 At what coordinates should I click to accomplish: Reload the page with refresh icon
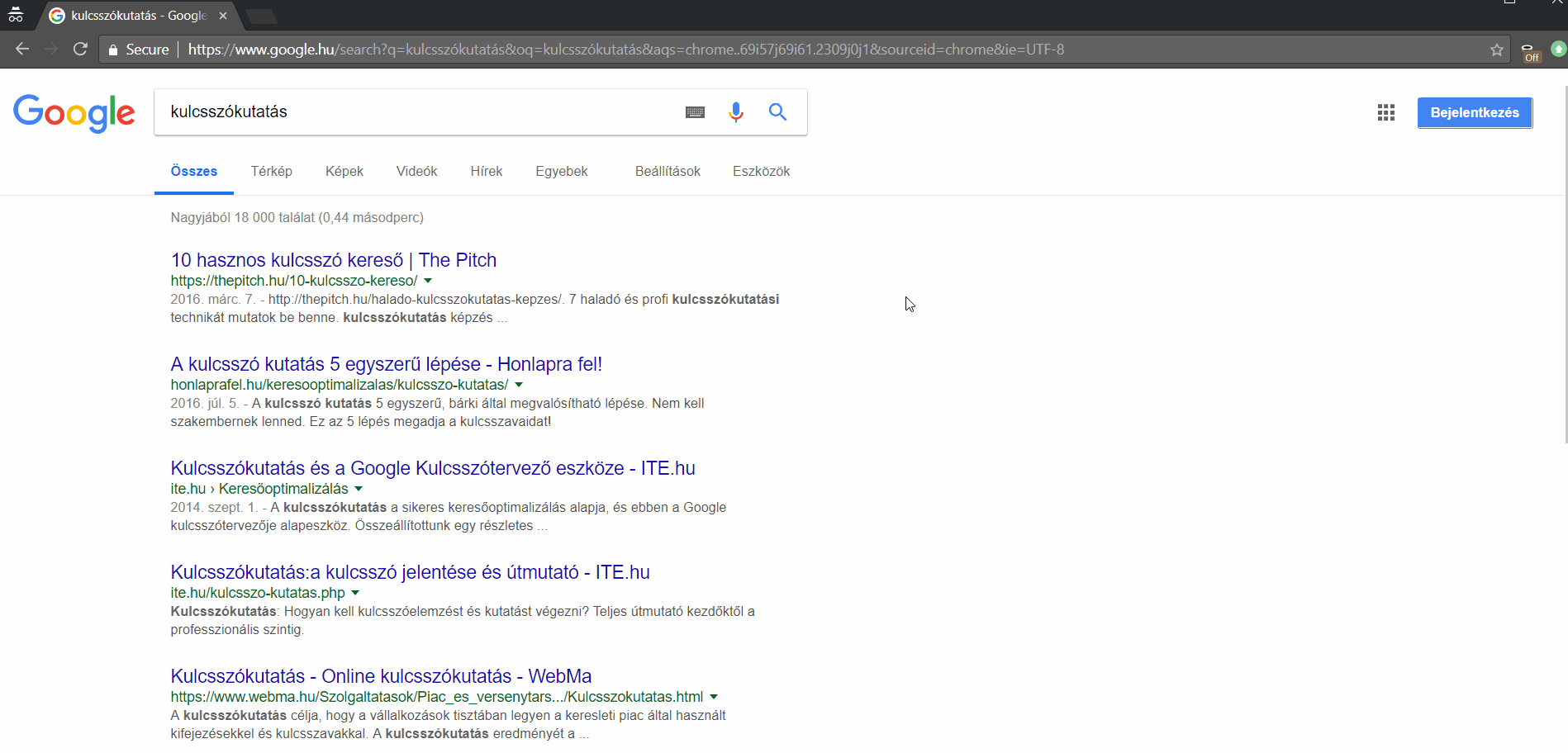pos(80,50)
